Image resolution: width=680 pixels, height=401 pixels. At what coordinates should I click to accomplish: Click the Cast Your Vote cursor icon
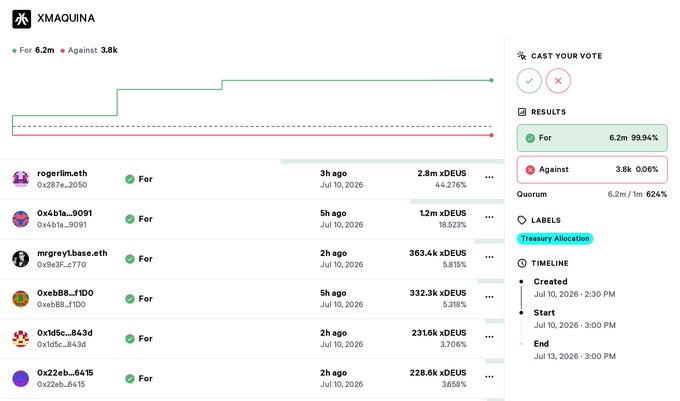coord(522,55)
